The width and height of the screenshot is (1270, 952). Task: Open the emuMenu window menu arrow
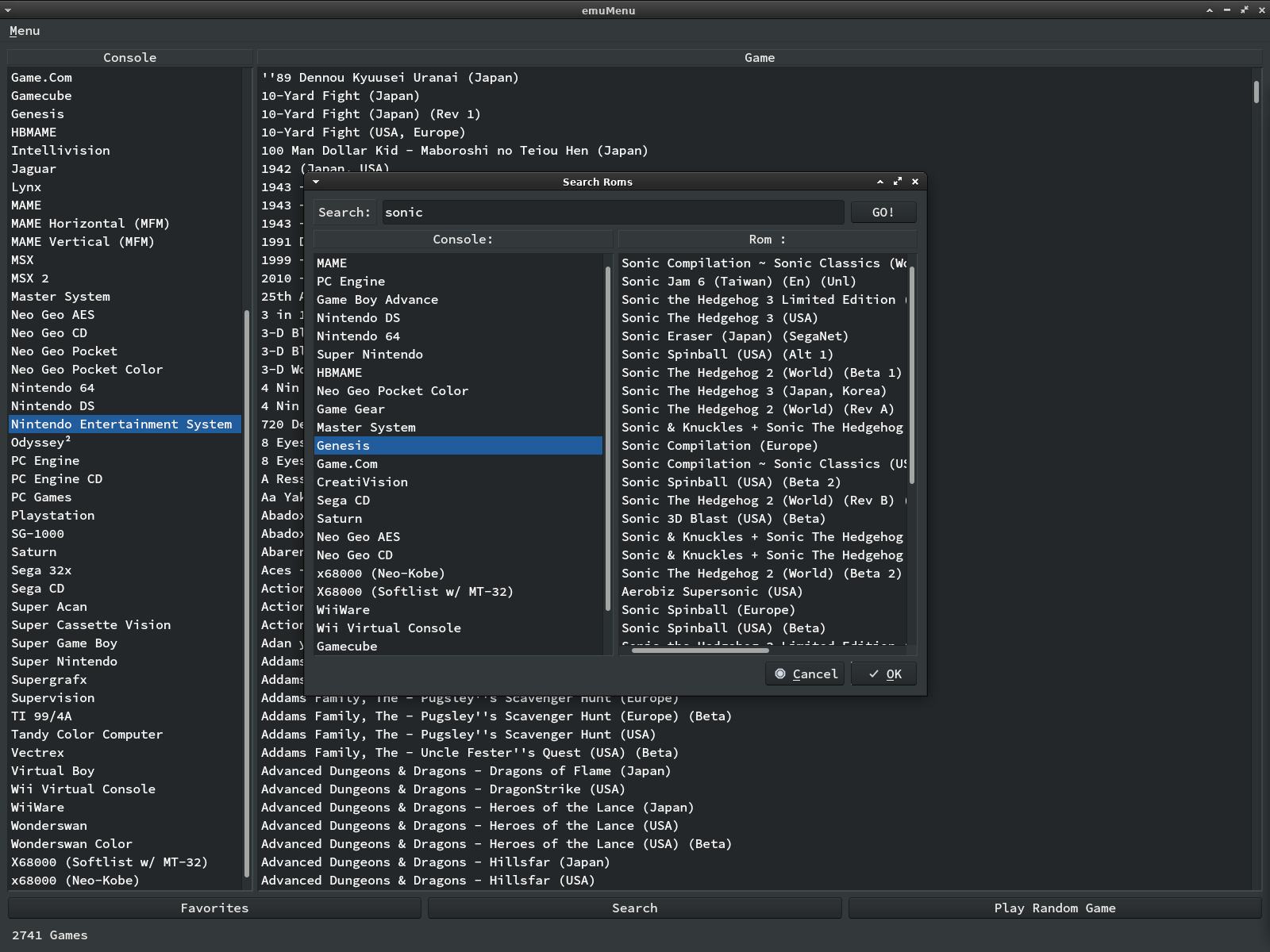(x=7, y=10)
